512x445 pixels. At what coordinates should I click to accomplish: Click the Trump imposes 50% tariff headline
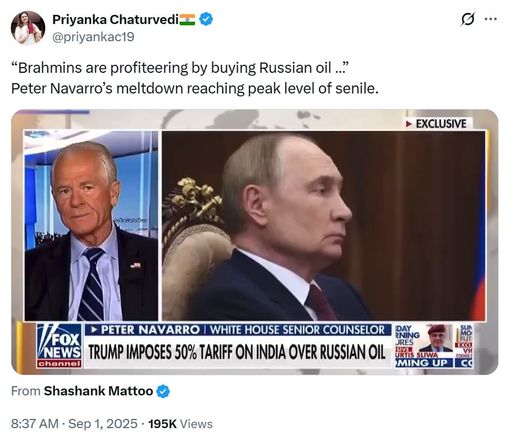[237, 352]
